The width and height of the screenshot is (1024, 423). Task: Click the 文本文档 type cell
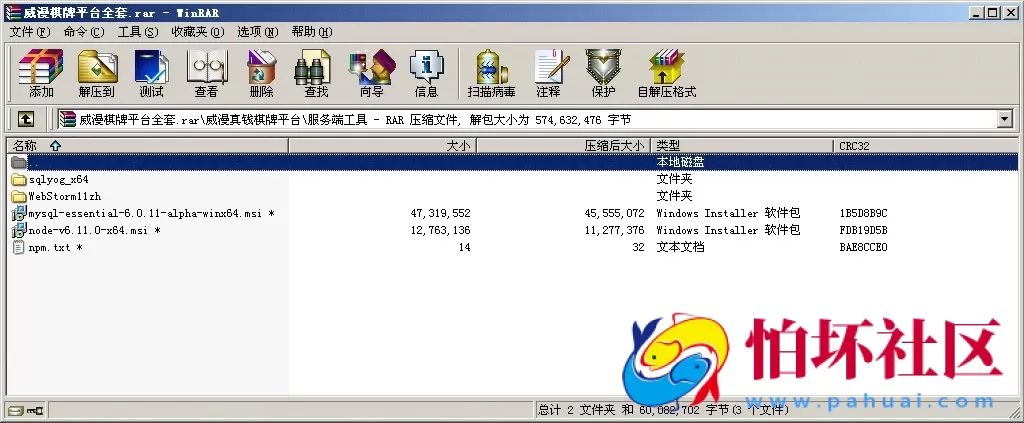[680, 247]
